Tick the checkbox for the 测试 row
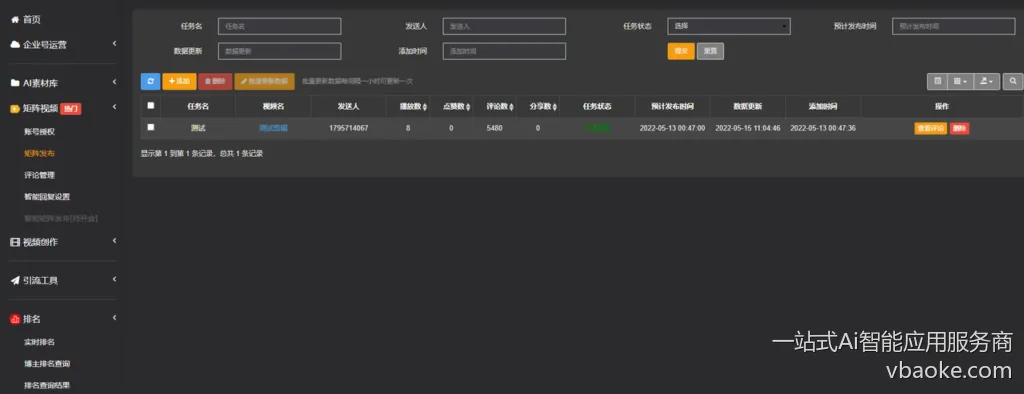Screen dimensions: 1024x394 point(151,127)
